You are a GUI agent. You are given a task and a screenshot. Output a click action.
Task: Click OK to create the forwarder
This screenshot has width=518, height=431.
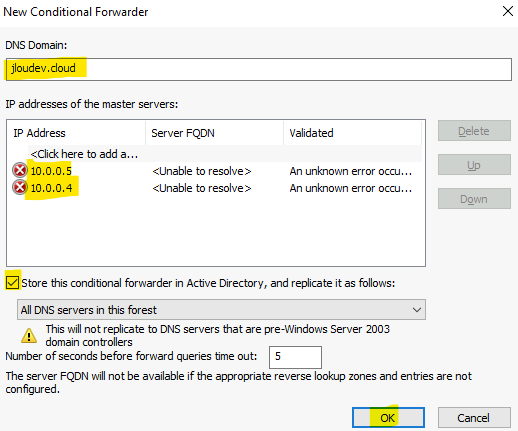388,417
